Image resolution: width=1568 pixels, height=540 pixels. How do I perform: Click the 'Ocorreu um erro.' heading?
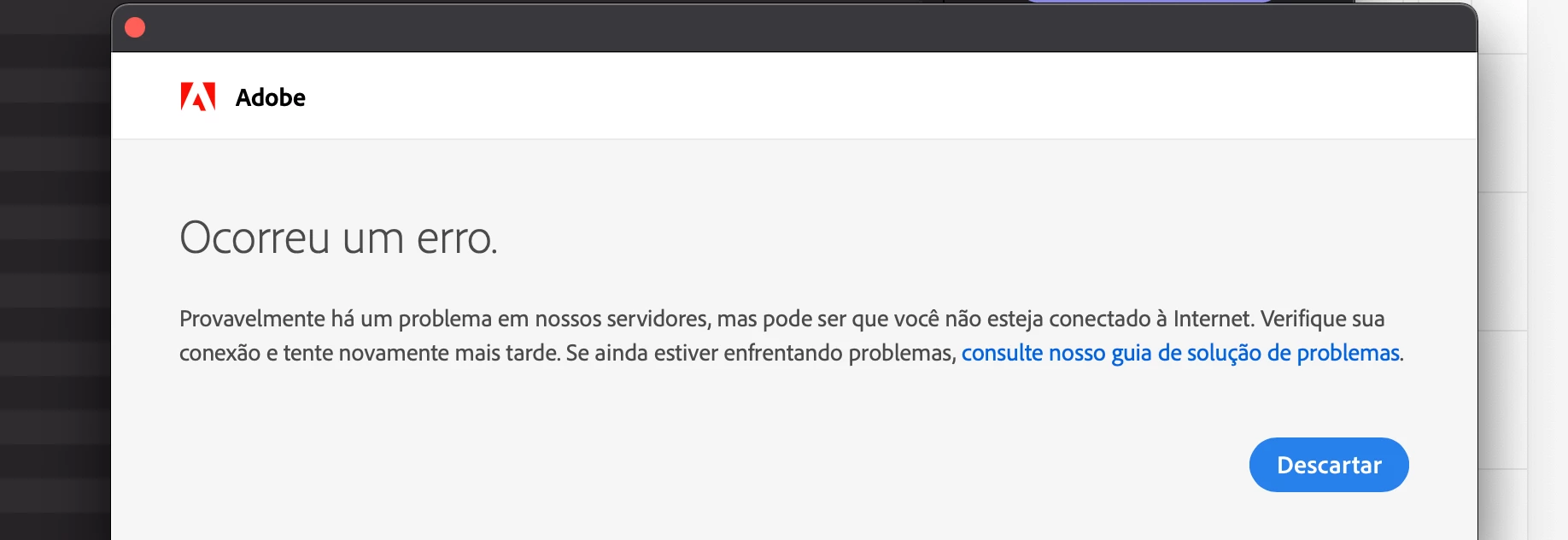pos(338,238)
